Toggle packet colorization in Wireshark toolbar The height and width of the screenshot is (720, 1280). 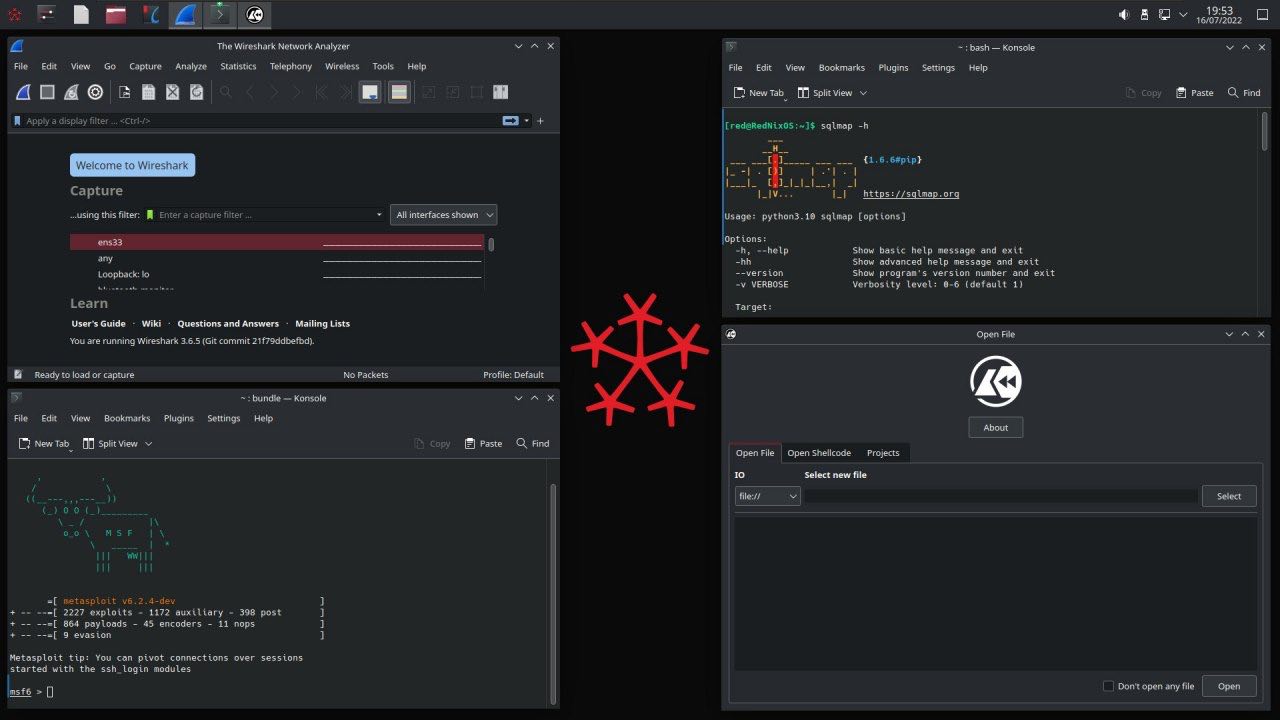(399, 92)
